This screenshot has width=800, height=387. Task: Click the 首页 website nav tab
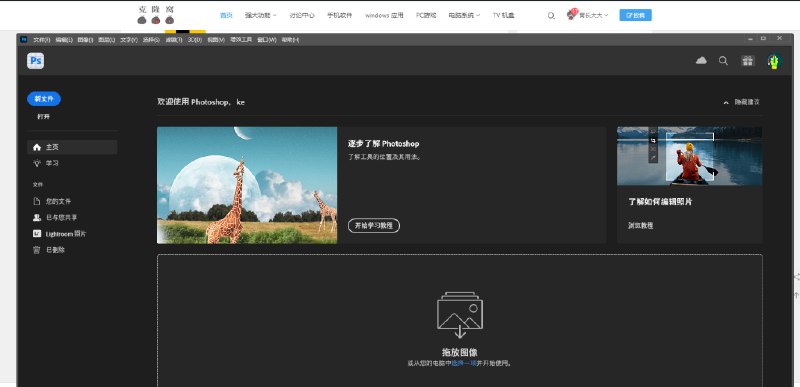coord(226,15)
